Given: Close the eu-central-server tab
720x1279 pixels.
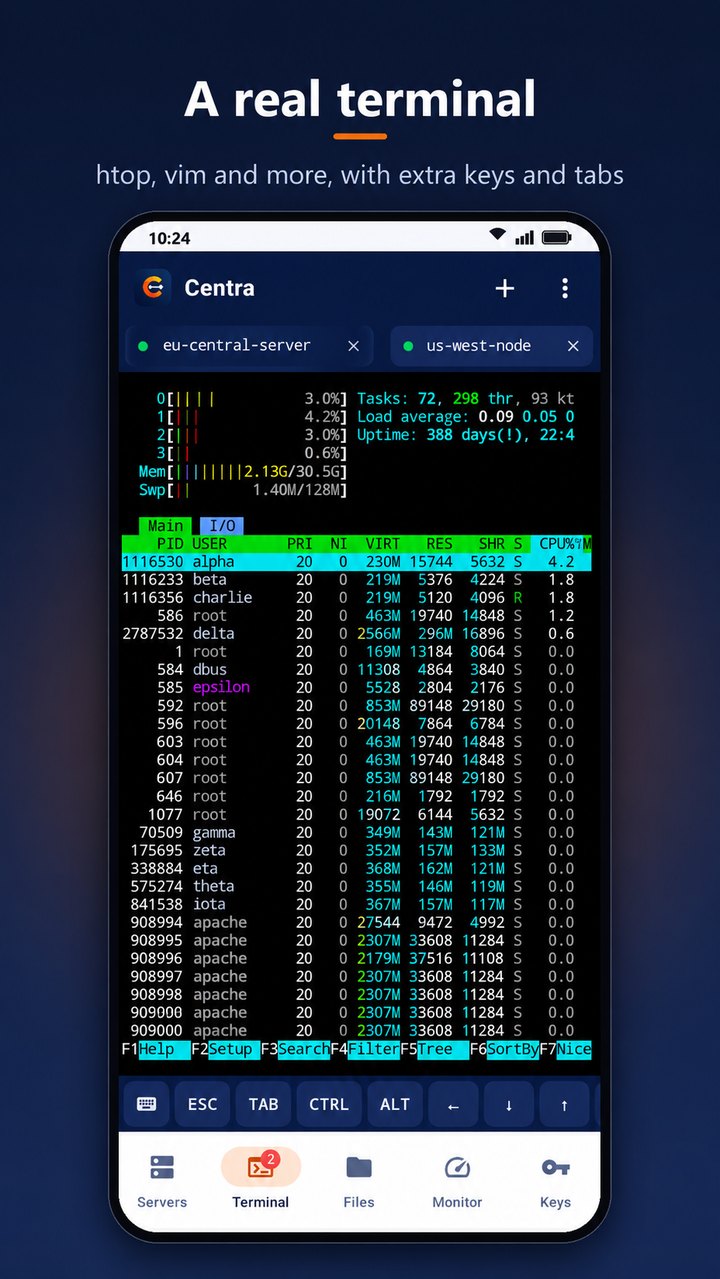Looking at the screenshot, I should pyautogui.click(x=353, y=346).
